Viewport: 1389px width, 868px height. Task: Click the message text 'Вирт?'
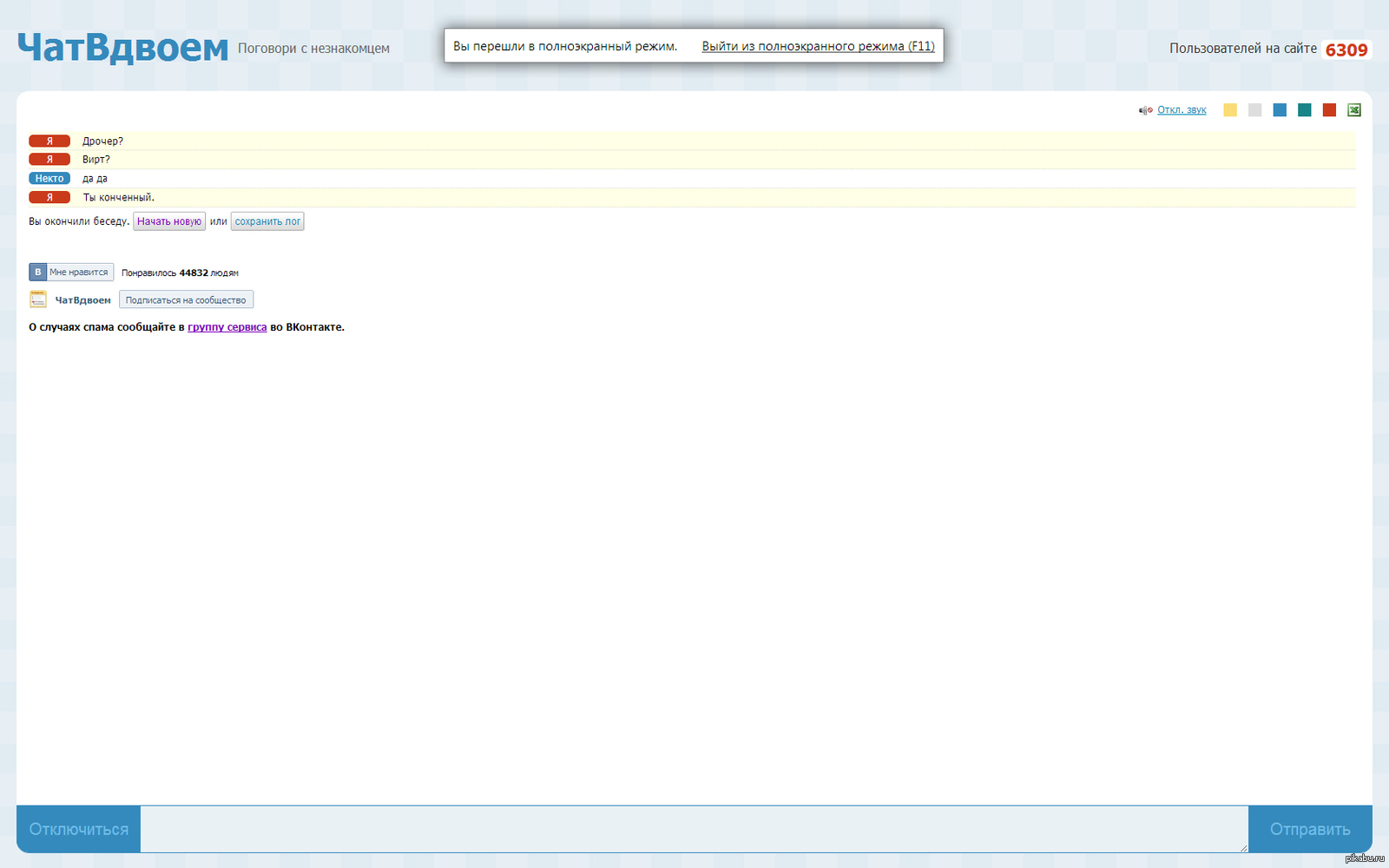pos(96,160)
